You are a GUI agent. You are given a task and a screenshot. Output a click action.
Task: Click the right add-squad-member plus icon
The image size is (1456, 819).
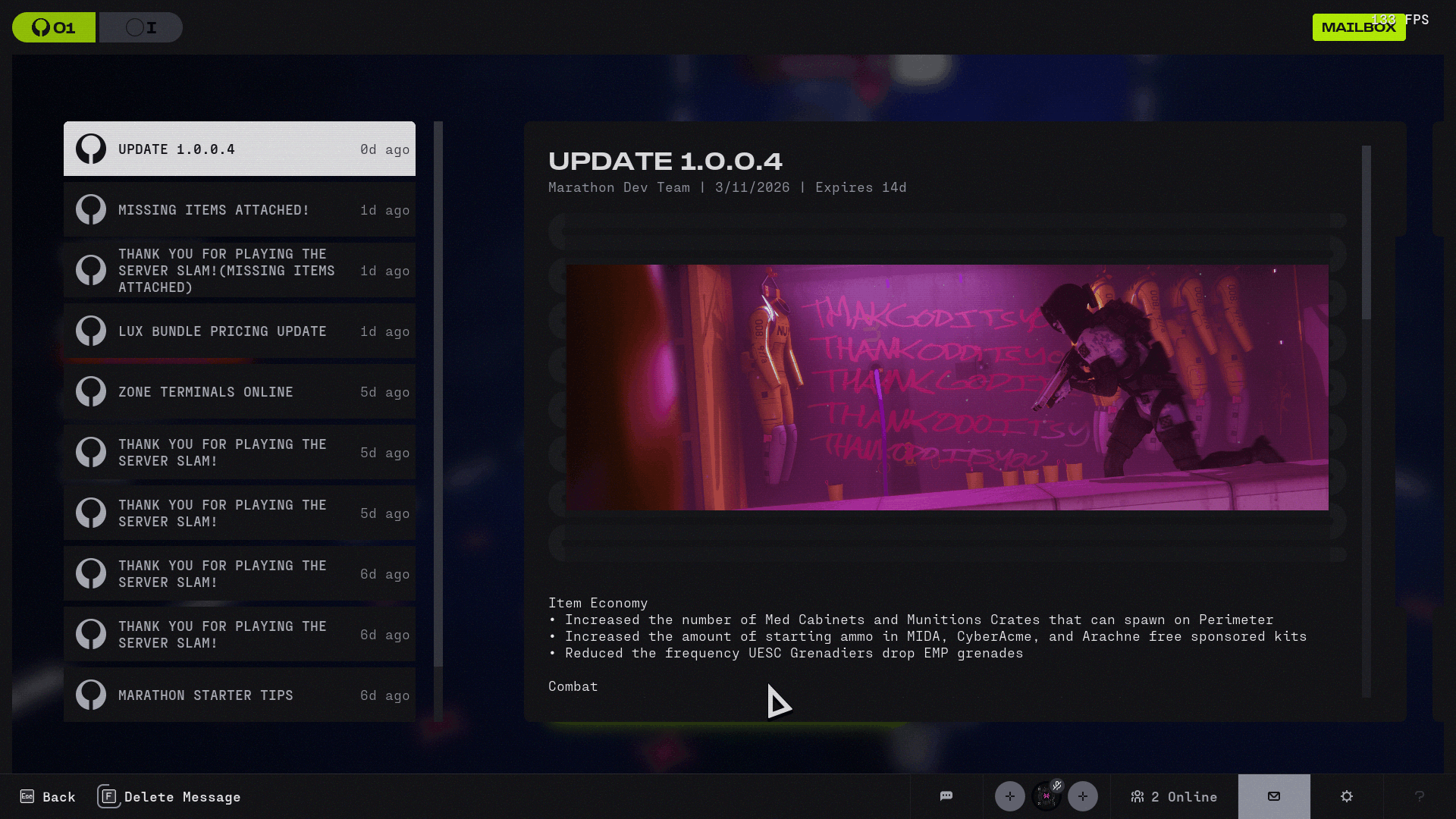pyautogui.click(x=1082, y=796)
